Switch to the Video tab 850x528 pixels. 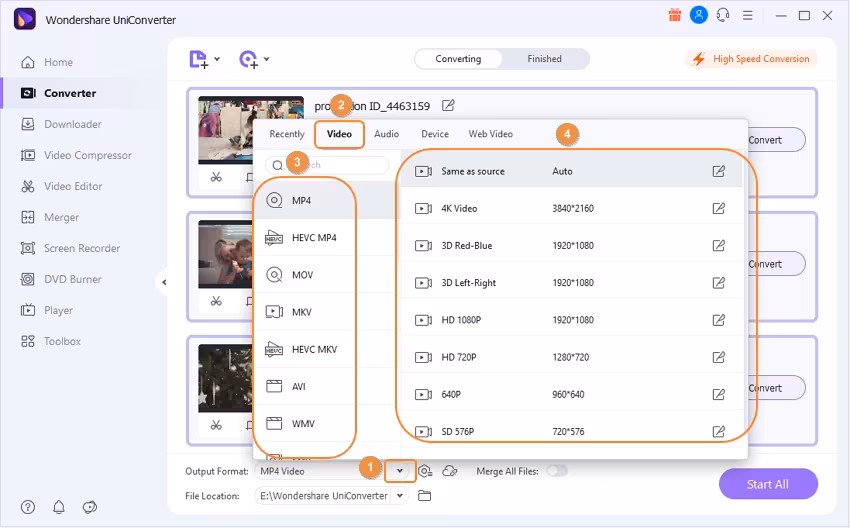point(339,134)
